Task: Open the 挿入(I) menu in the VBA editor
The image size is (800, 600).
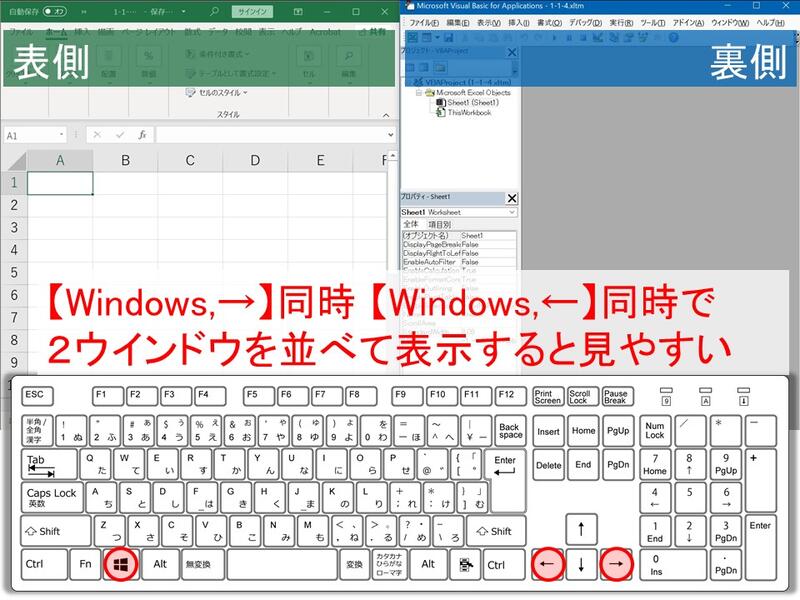Action: tap(518, 23)
